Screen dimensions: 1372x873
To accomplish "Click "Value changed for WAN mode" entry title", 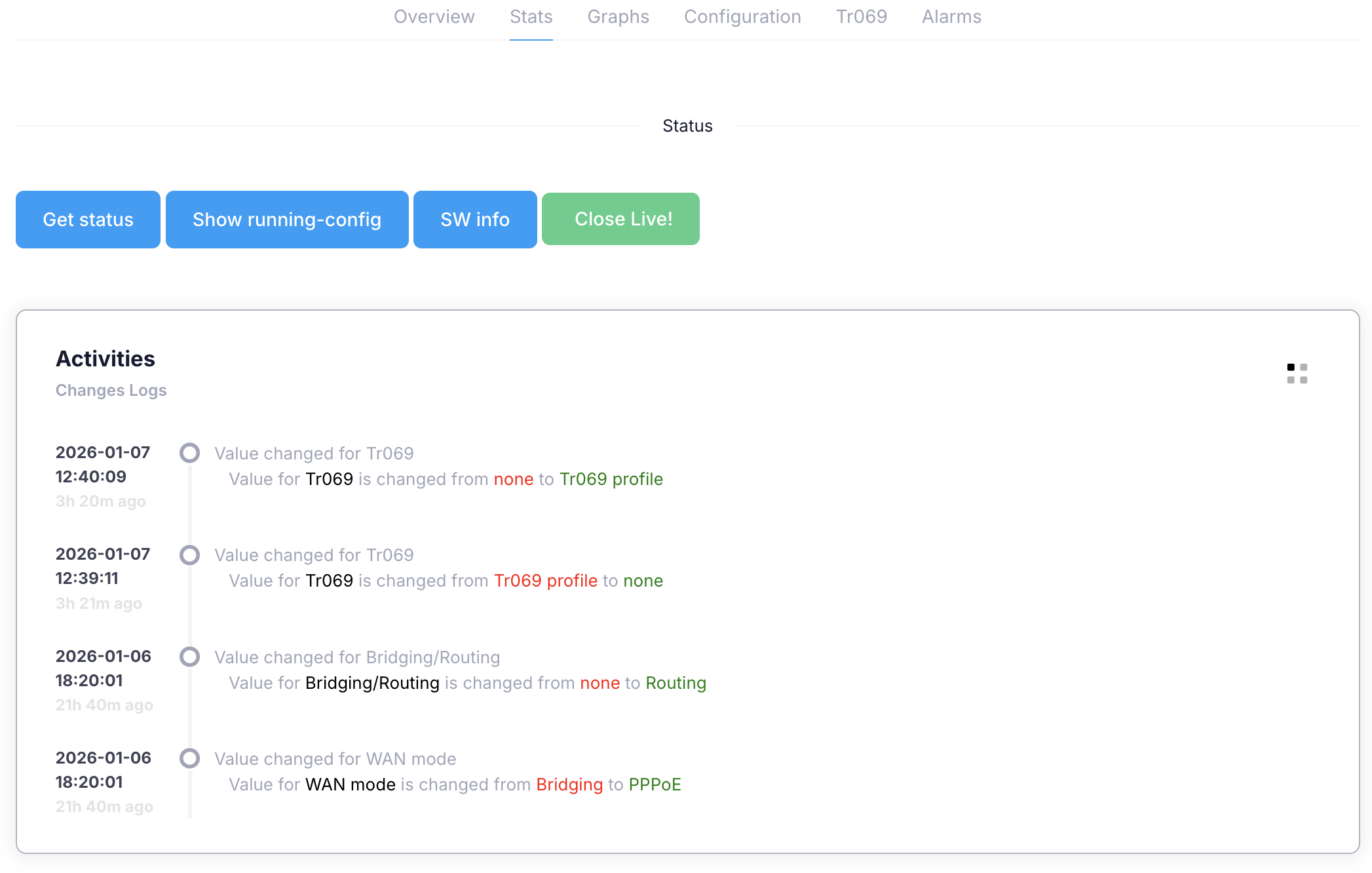I will (335, 759).
